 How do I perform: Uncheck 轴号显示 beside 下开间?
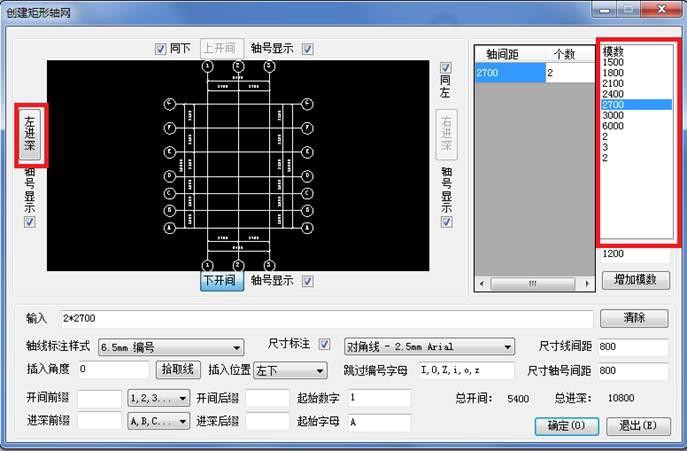pyautogui.click(x=308, y=281)
